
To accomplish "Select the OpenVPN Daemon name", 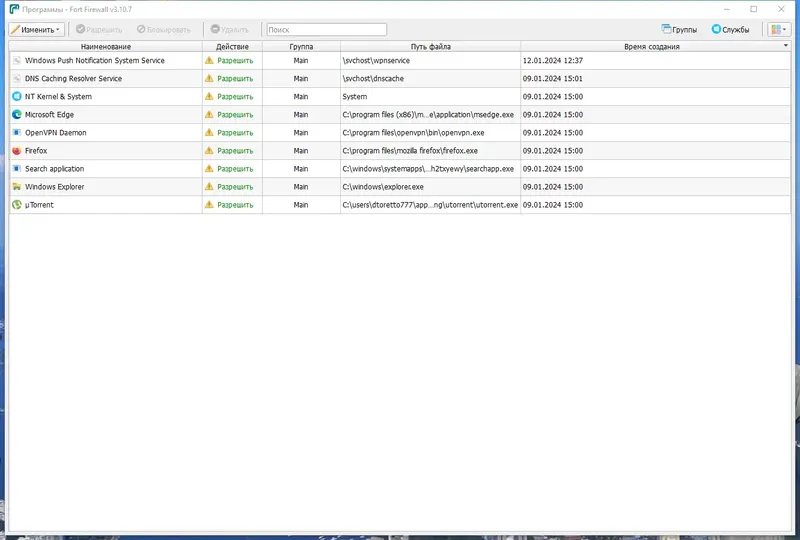I will point(56,133).
